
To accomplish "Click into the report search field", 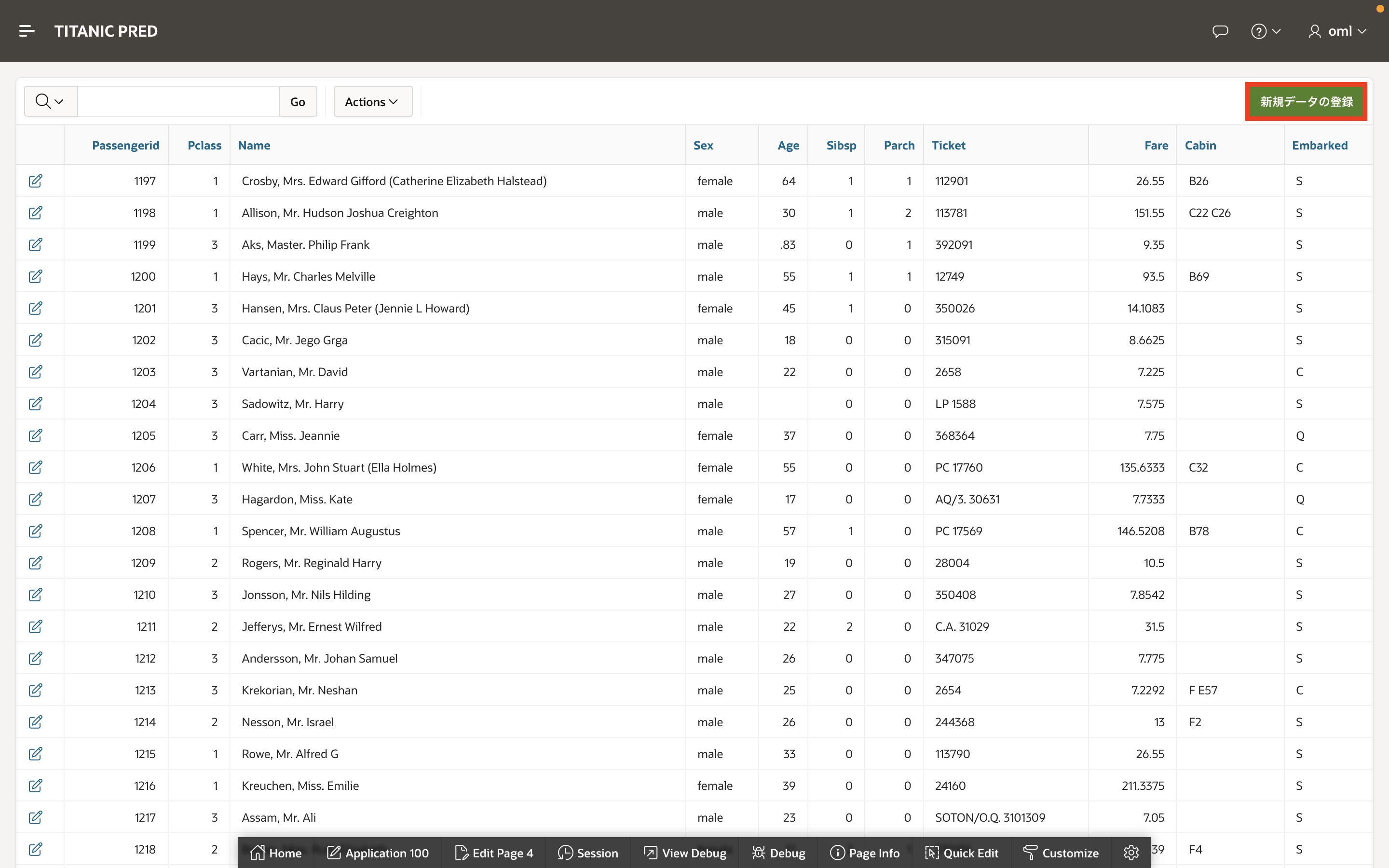I will 178,102.
